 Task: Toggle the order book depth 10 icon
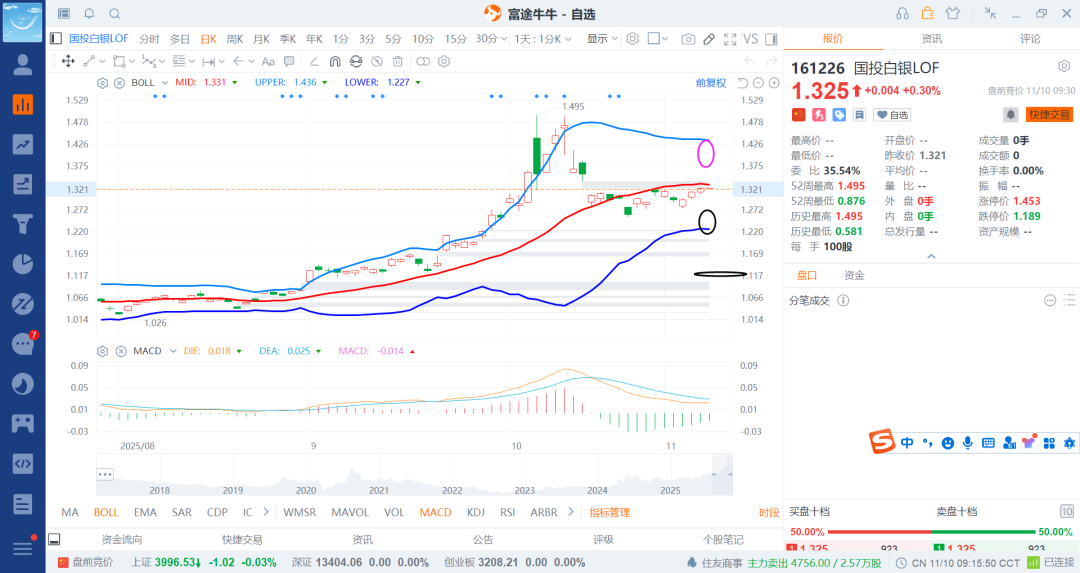tap(1066, 511)
